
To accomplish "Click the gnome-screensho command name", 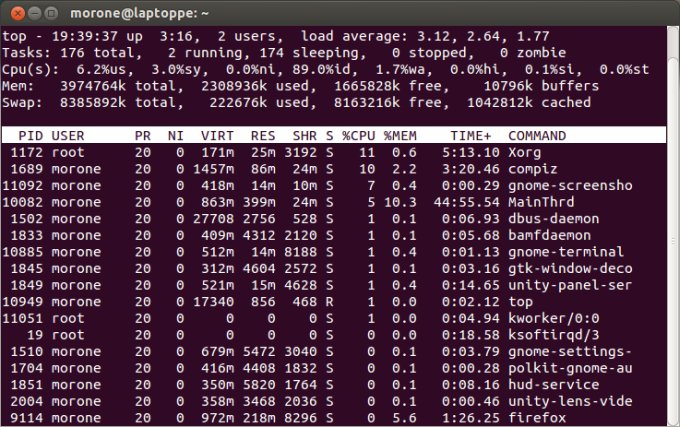I will click(x=570, y=186).
